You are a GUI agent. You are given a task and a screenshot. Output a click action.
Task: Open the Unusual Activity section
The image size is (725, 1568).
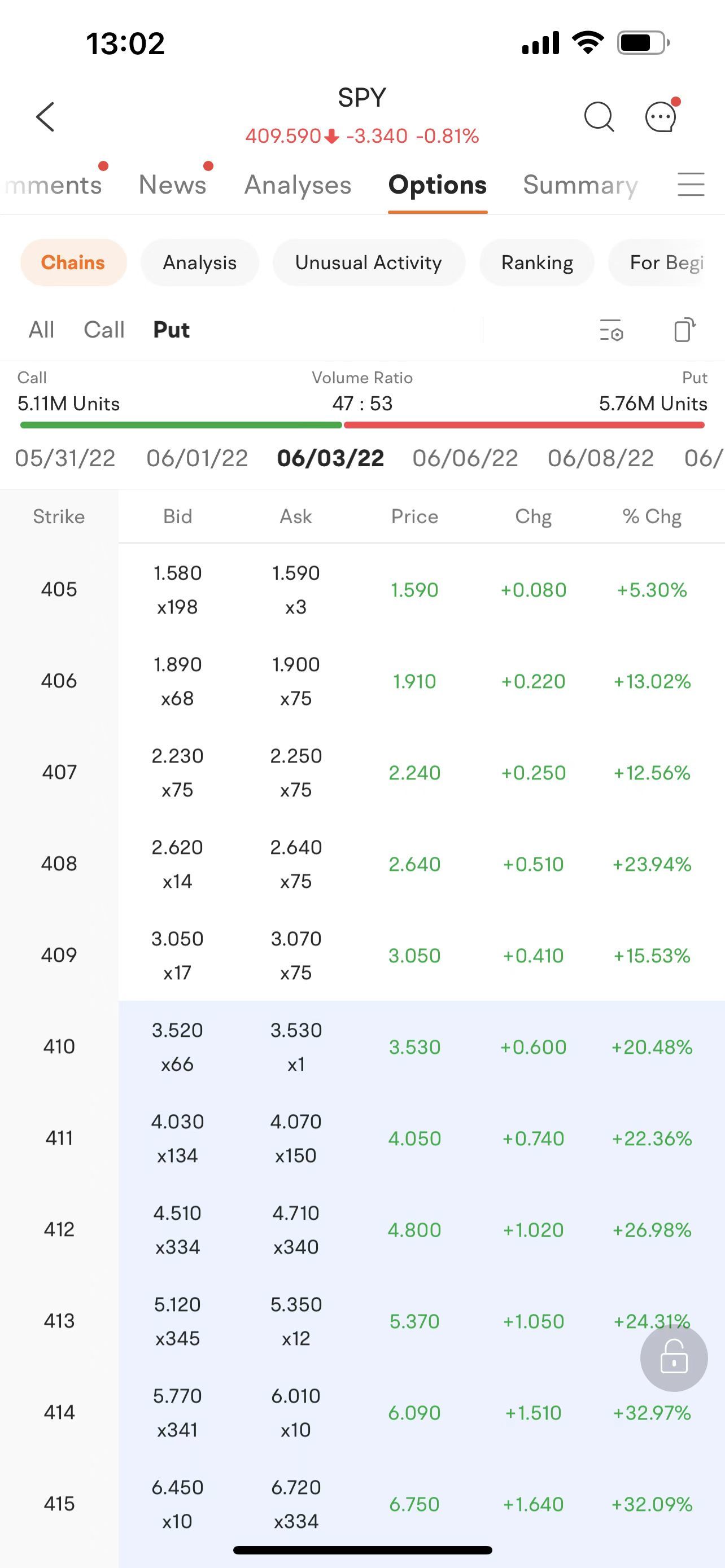[368, 263]
